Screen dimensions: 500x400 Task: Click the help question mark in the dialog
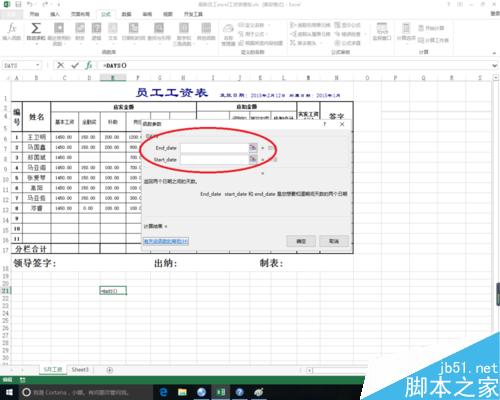[324, 124]
